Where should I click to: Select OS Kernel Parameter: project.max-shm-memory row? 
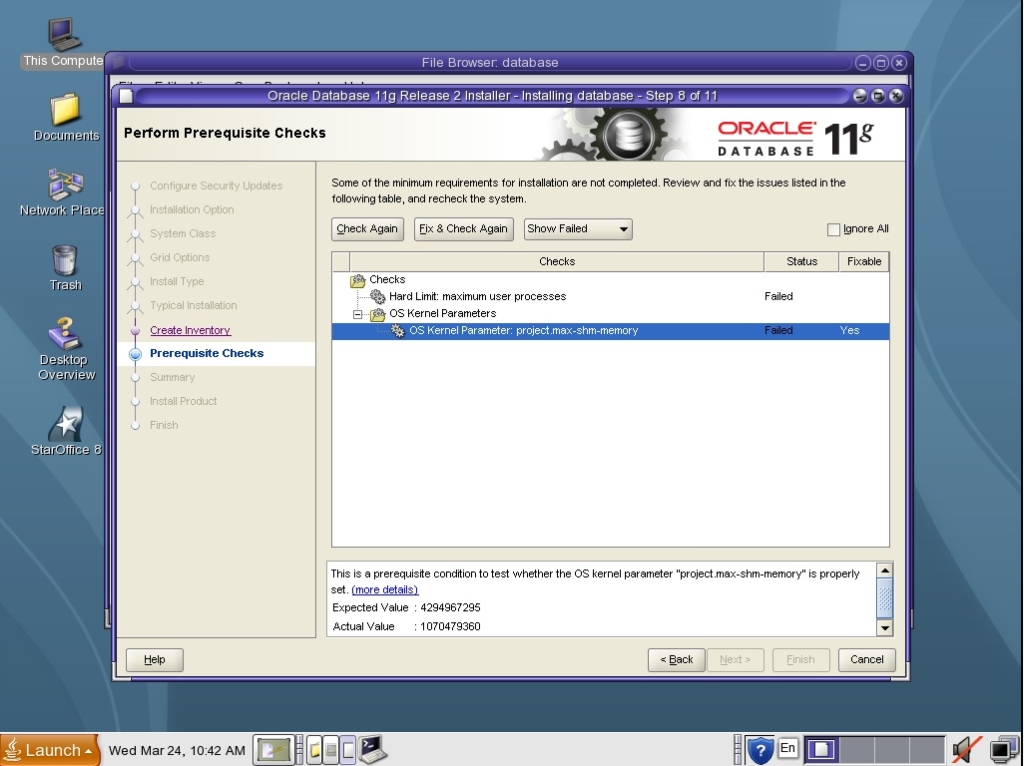pos(610,331)
